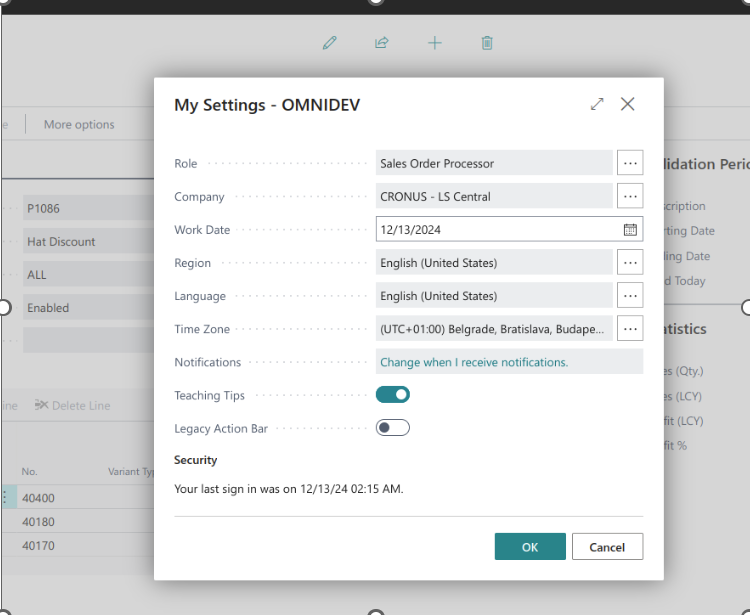Enable the Legacy Action Bar toggle
The height and width of the screenshot is (615, 750).
(393, 428)
